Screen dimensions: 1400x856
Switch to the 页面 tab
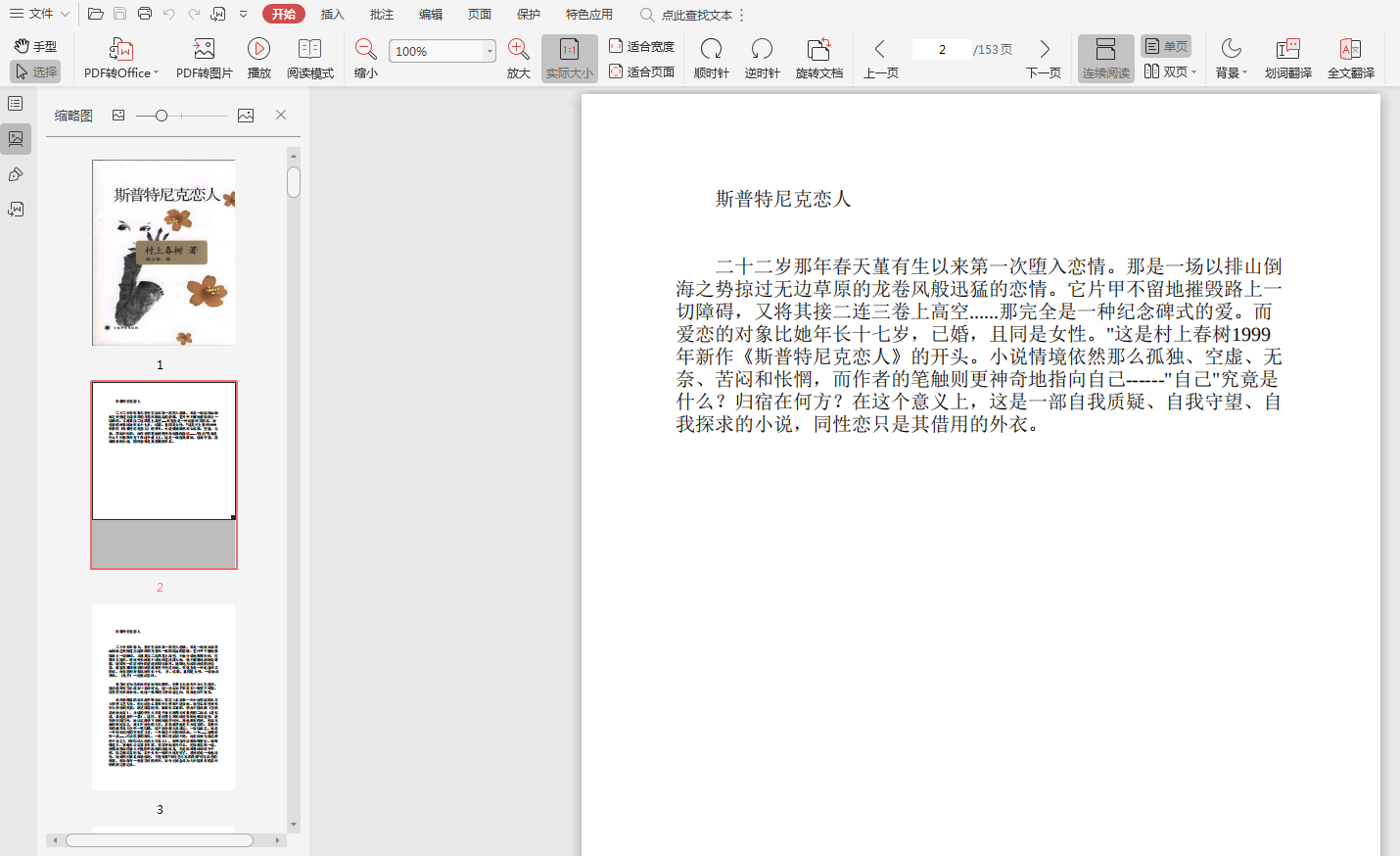[480, 15]
